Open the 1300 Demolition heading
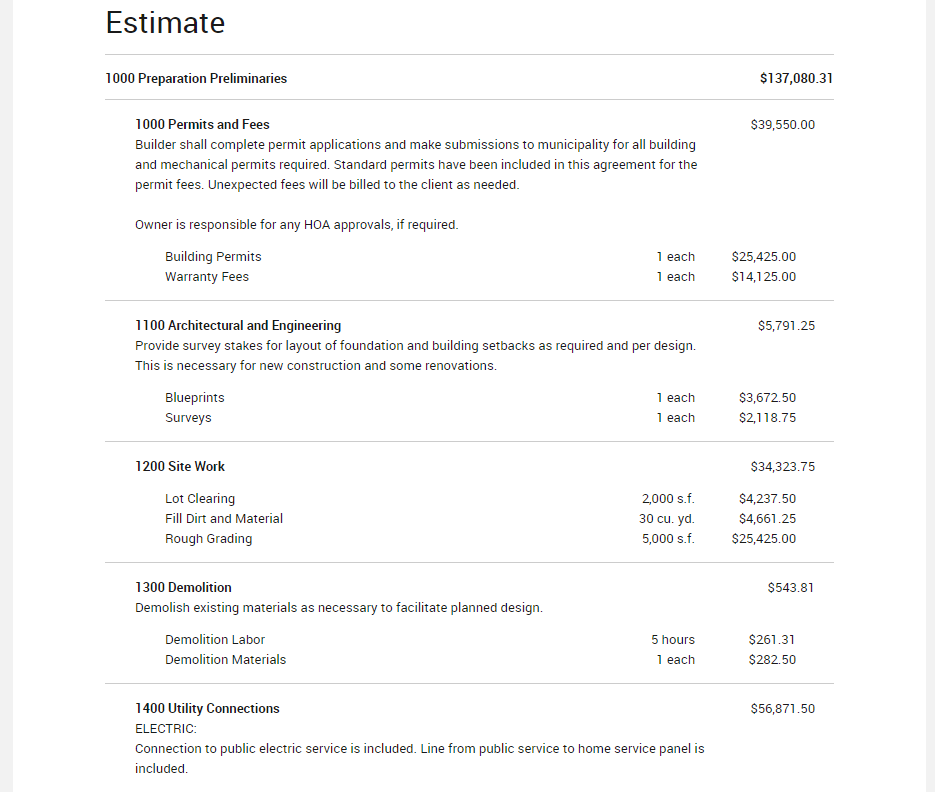Screen dimensions: 935x792 point(183,588)
